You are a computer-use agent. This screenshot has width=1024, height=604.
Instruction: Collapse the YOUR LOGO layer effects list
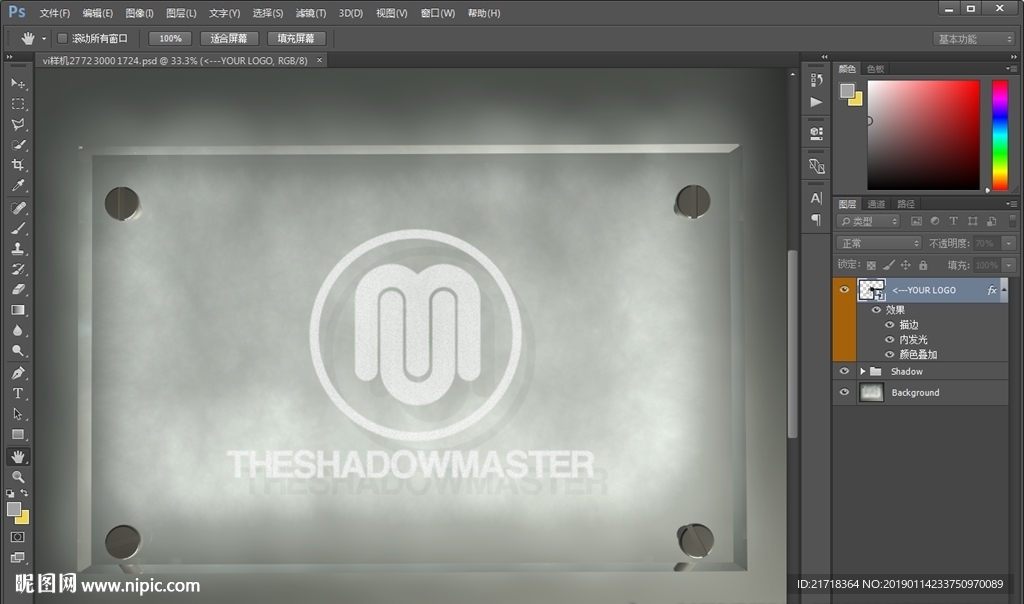1004,289
